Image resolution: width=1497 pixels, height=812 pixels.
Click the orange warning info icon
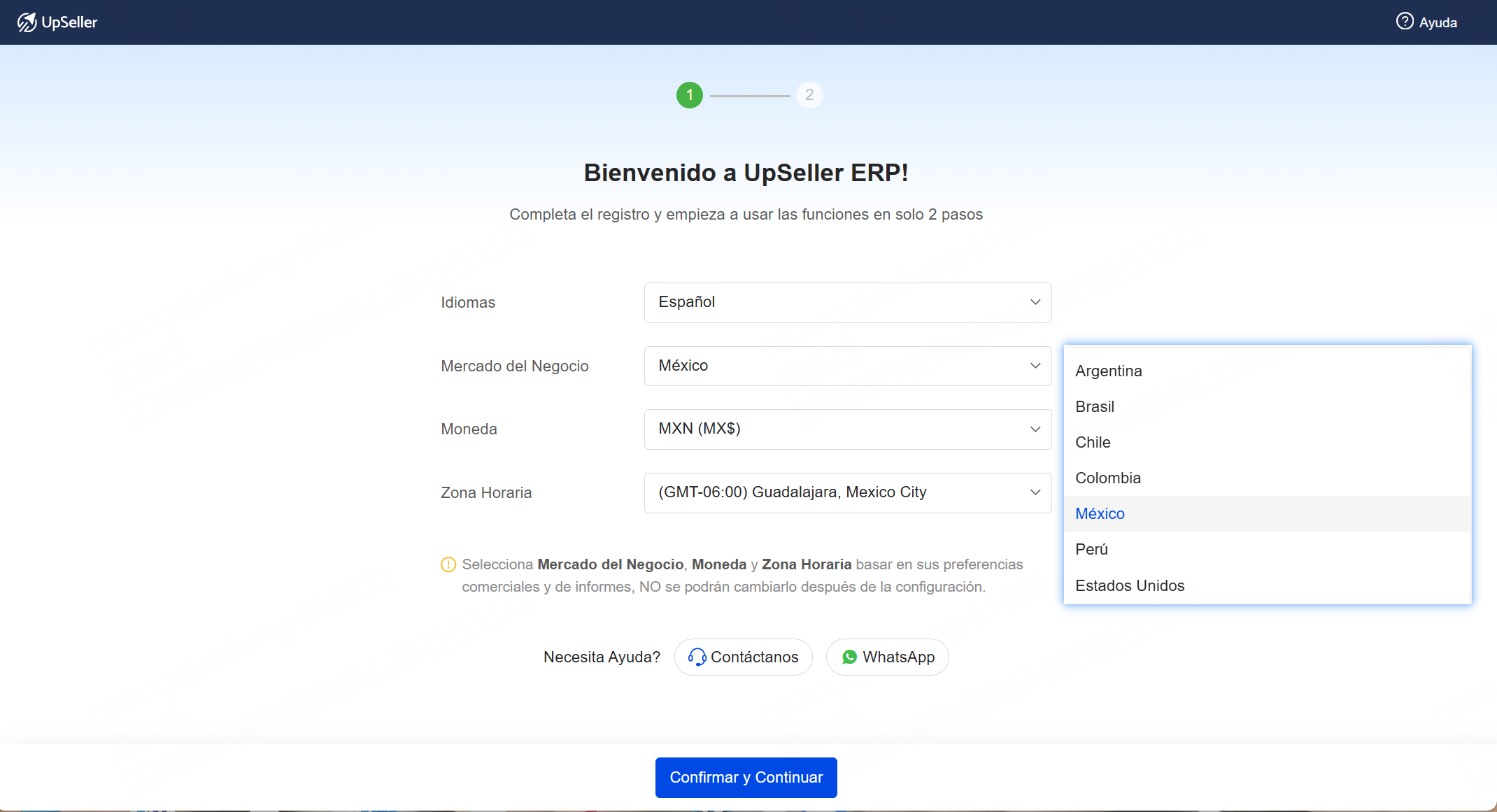[x=448, y=564]
